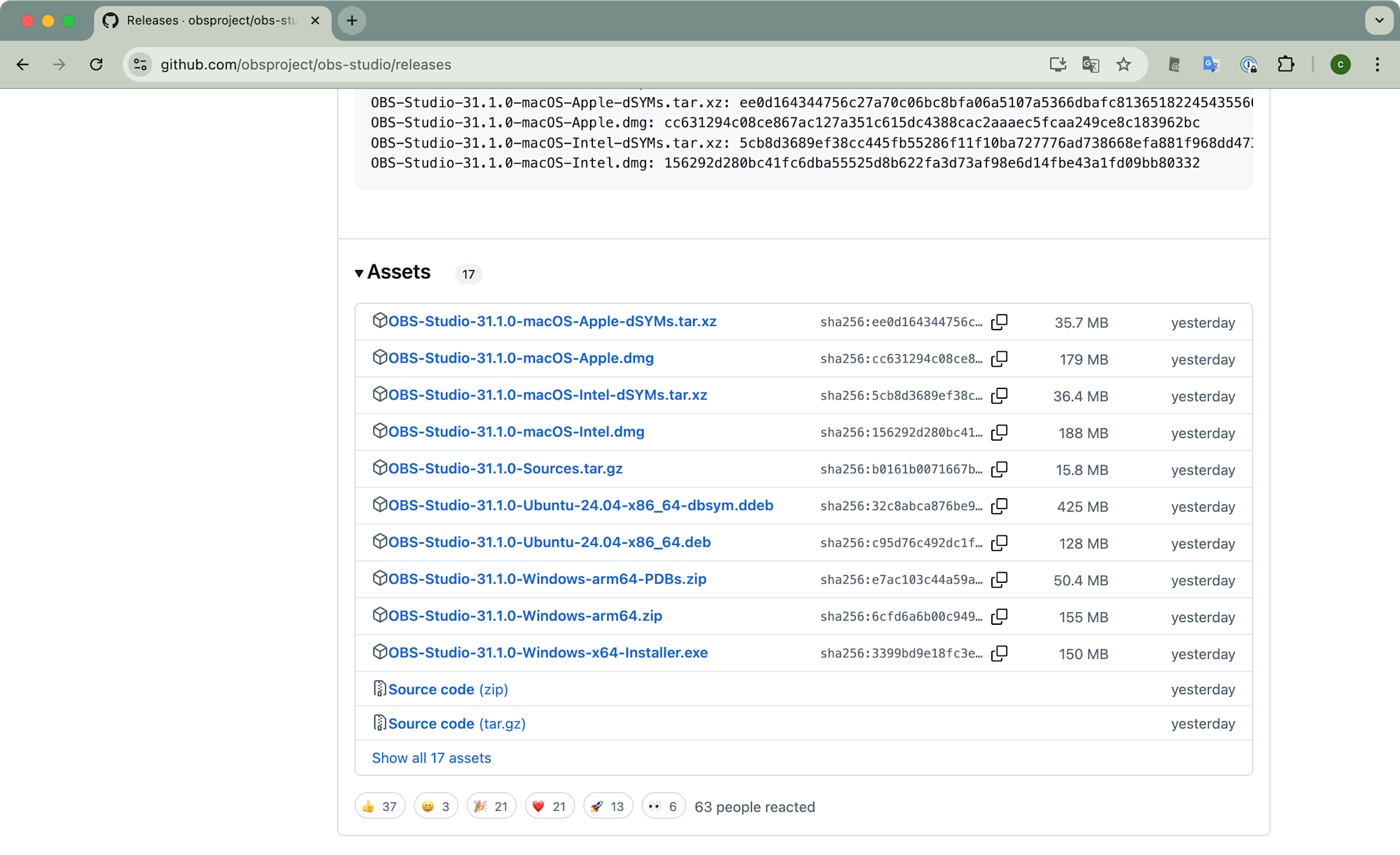1400x855 pixels.
Task: Copy sha256 of Ubuntu x86_64.deb
Action: tap(1000, 542)
